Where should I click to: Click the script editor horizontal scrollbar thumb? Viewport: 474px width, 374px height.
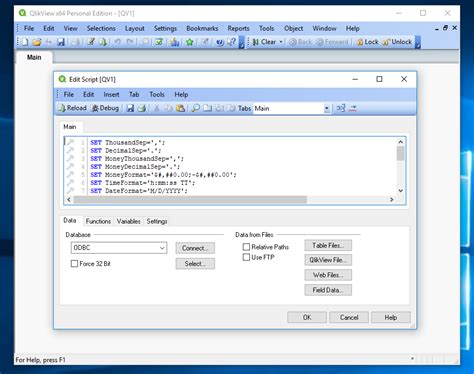coord(190,199)
